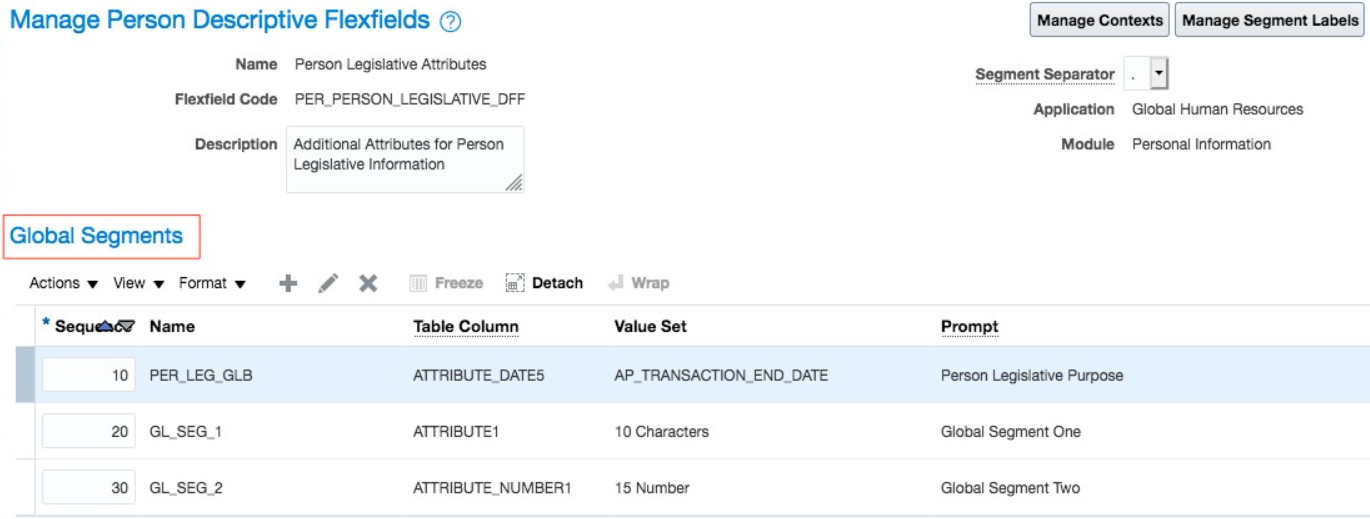Click the Table Column header
This screenshot has height=519, width=1370.
(x=466, y=326)
